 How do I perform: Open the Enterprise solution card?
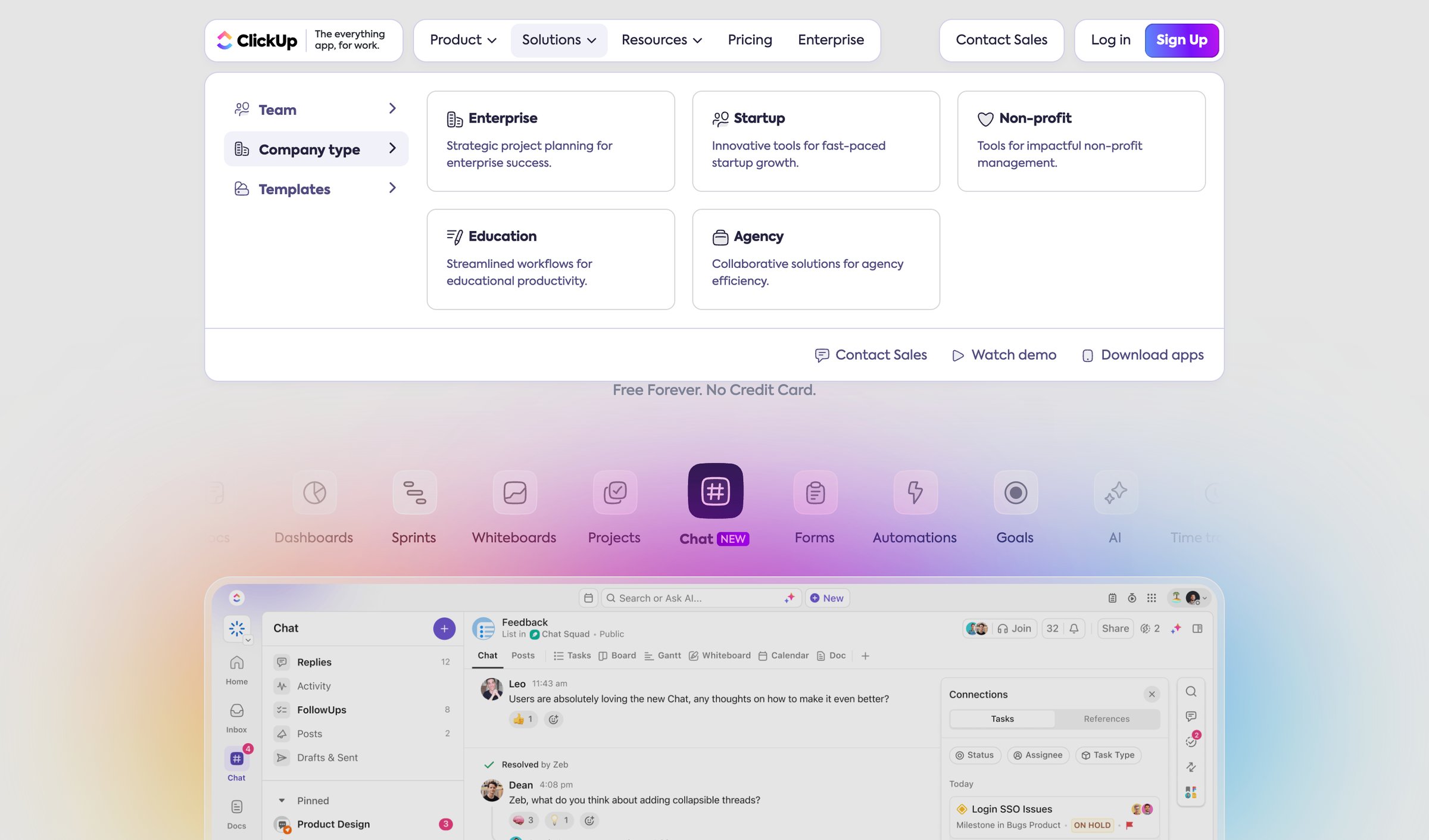click(x=551, y=141)
